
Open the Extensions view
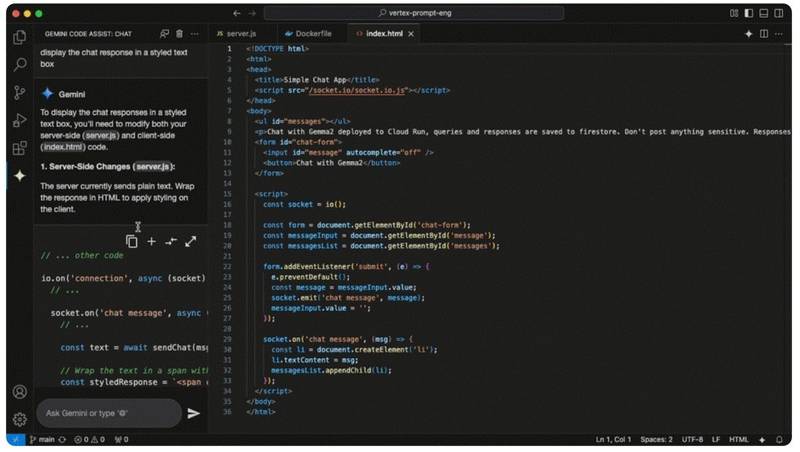(19, 148)
